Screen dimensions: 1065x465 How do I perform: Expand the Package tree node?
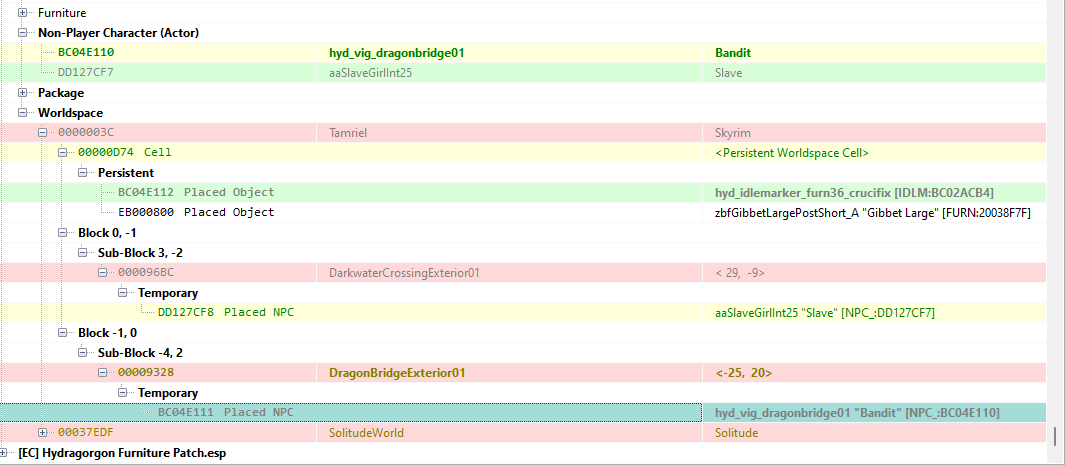pos(22,92)
